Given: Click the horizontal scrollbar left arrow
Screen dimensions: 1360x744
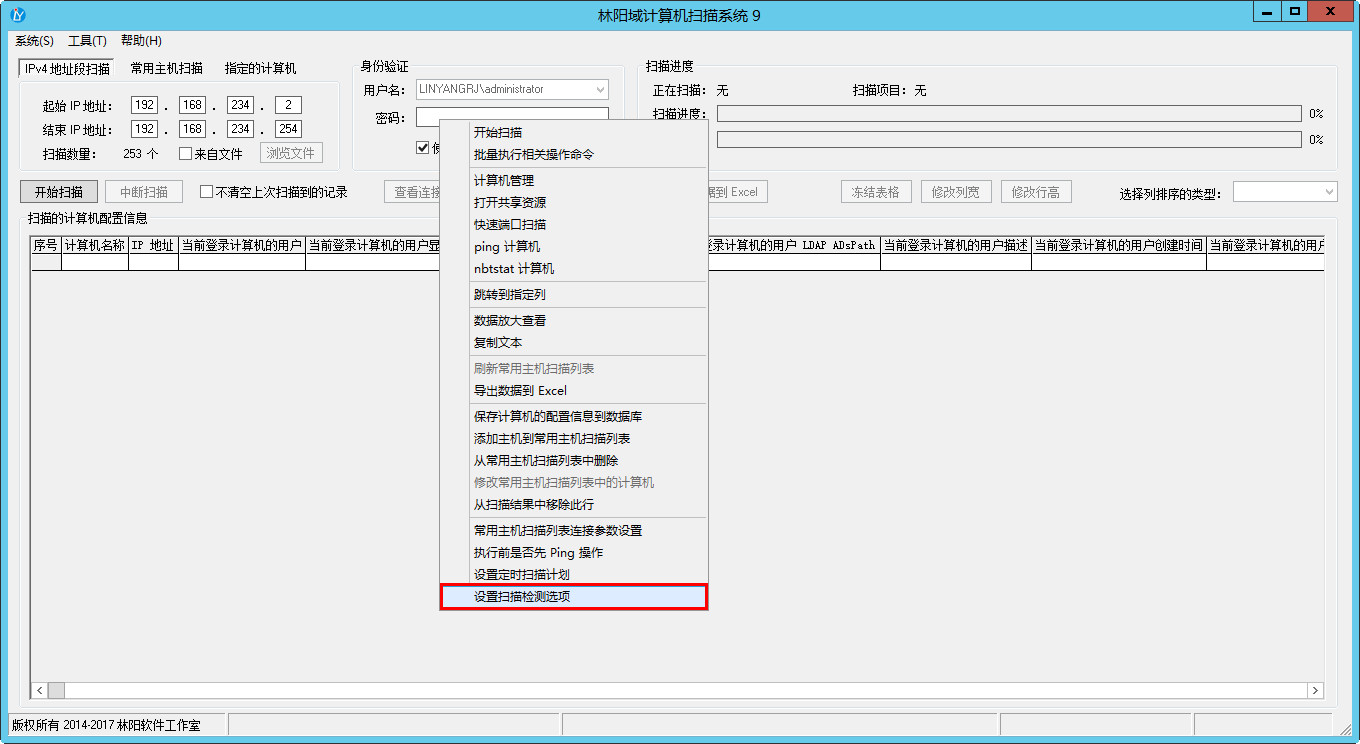Looking at the screenshot, I should (x=40, y=691).
